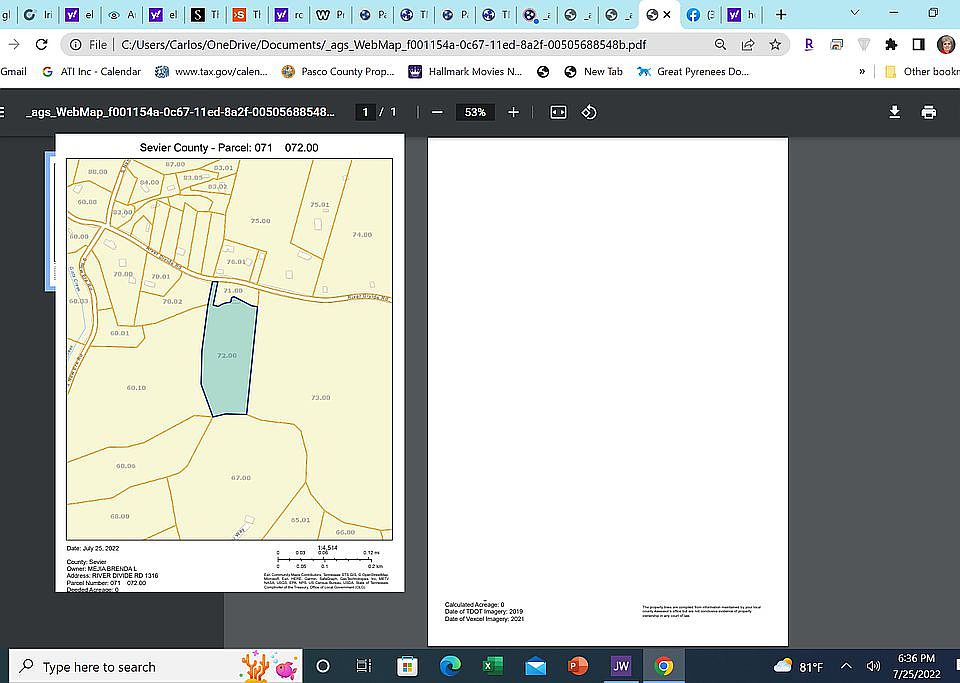
Task: Click the share page icon in address bar
Action: pos(748,45)
